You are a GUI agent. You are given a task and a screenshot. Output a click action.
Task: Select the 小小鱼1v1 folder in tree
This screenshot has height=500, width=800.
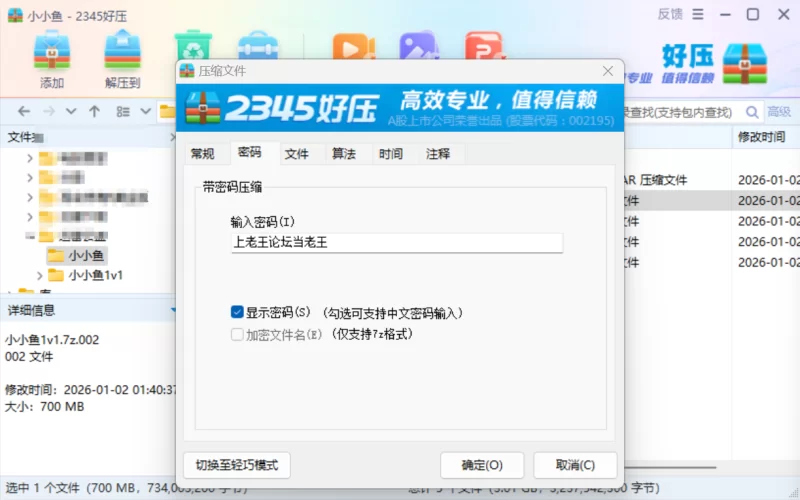[86, 276]
